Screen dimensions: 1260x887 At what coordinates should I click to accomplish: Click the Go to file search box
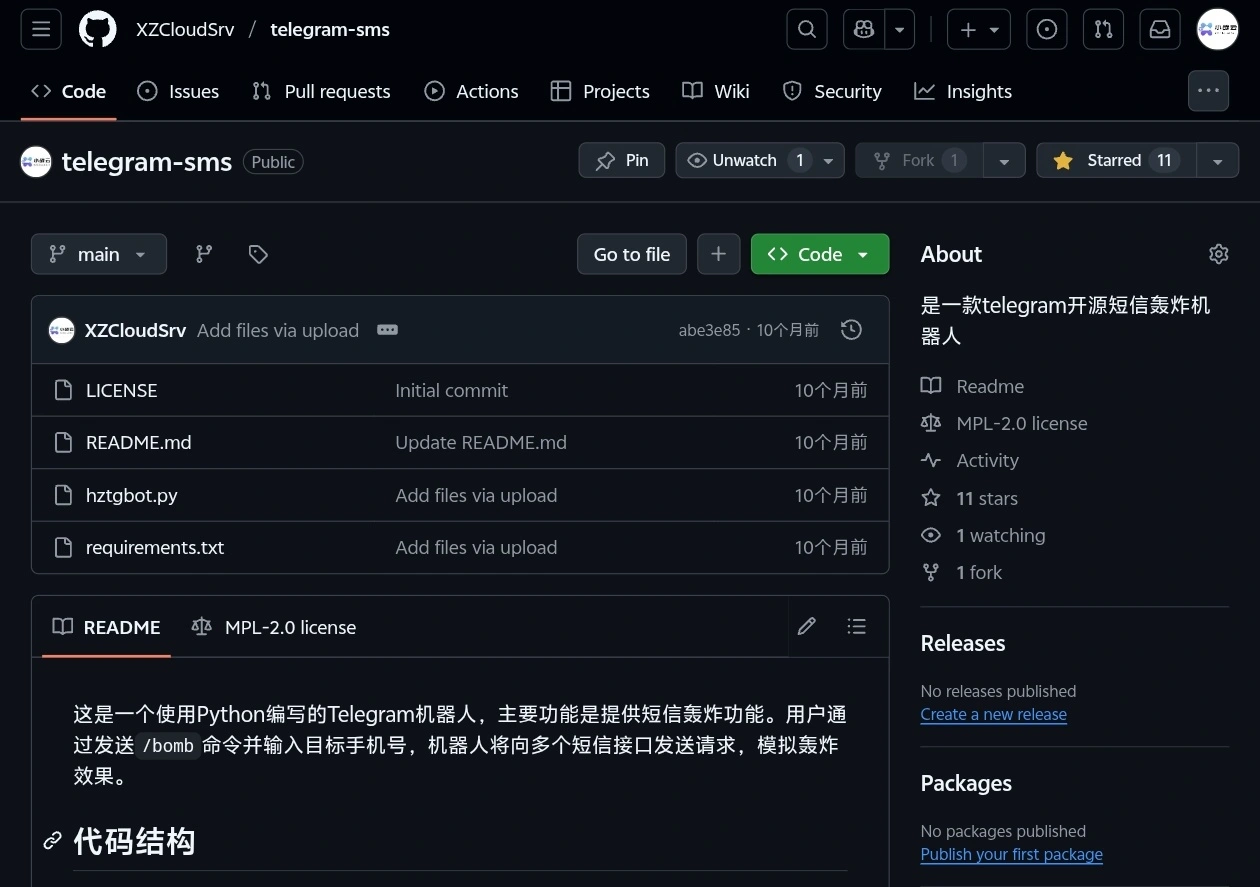point(631,254)
